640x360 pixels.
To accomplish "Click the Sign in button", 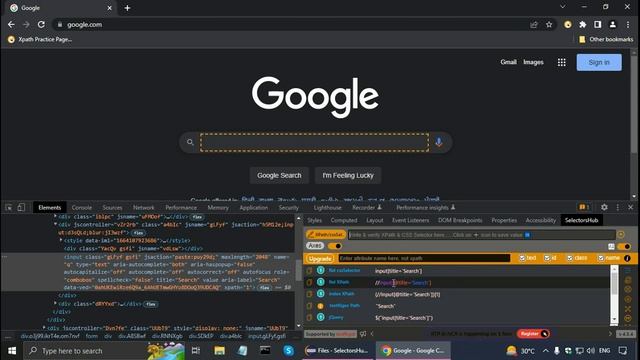I will click(x=599, y=62).
